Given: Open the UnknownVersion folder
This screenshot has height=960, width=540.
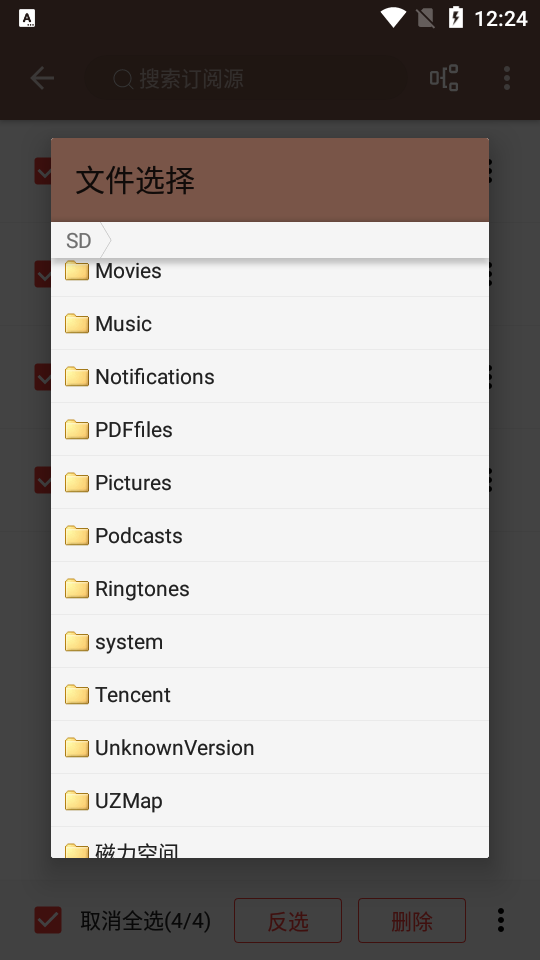Looking at the screenshot, I should (x=270, y=748).
